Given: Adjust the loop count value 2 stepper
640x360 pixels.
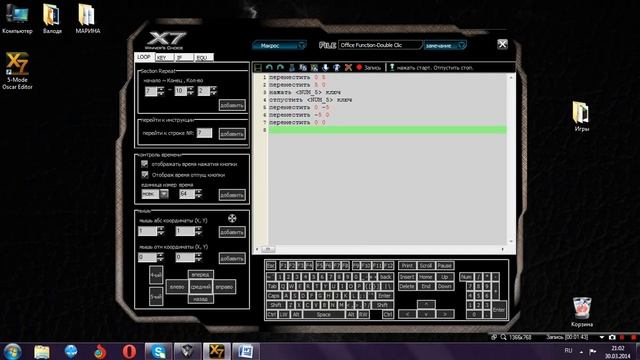Looking at the screenshot, I should coord(213,91).
